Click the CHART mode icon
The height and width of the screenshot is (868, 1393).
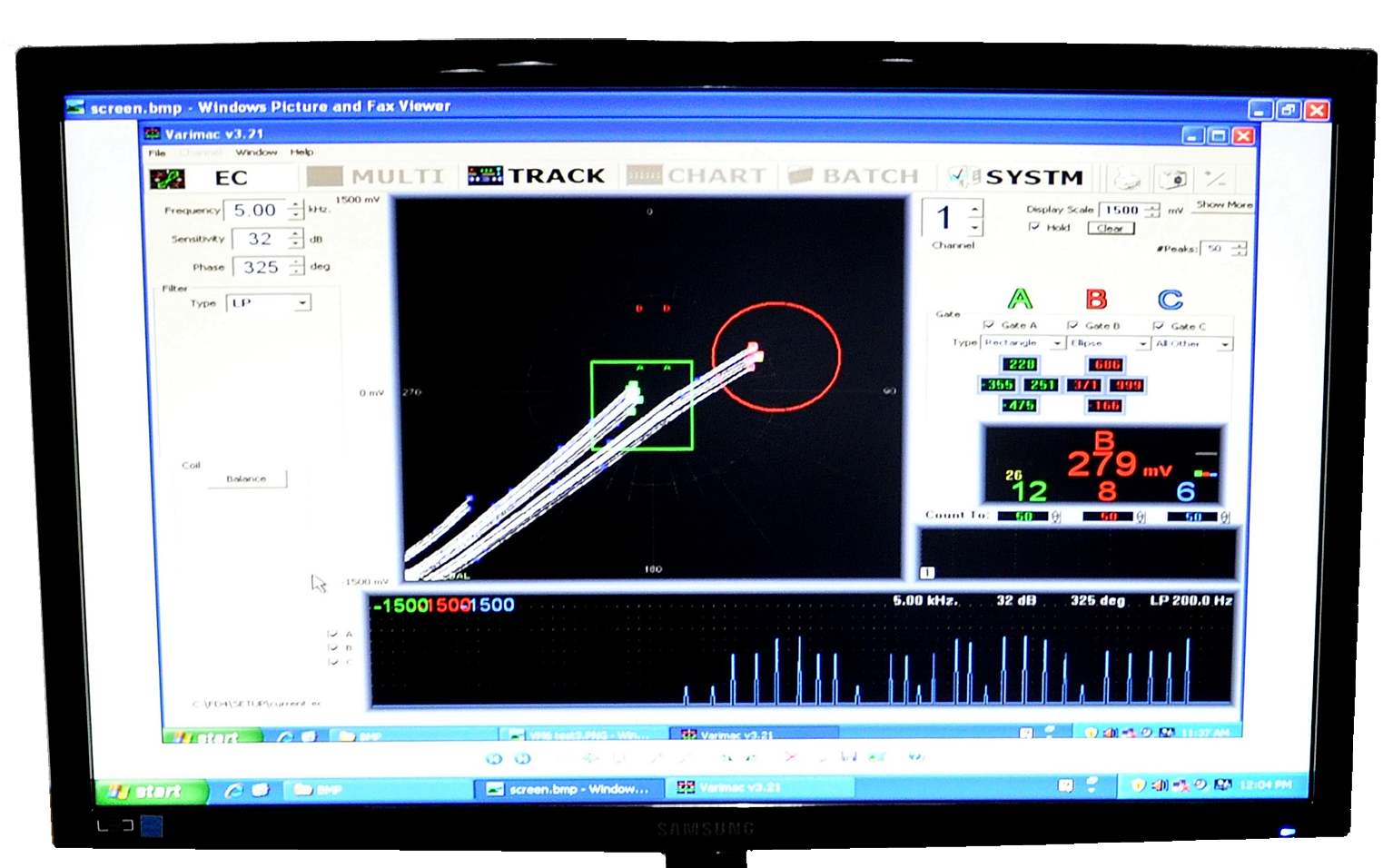(x=644, y=176)
